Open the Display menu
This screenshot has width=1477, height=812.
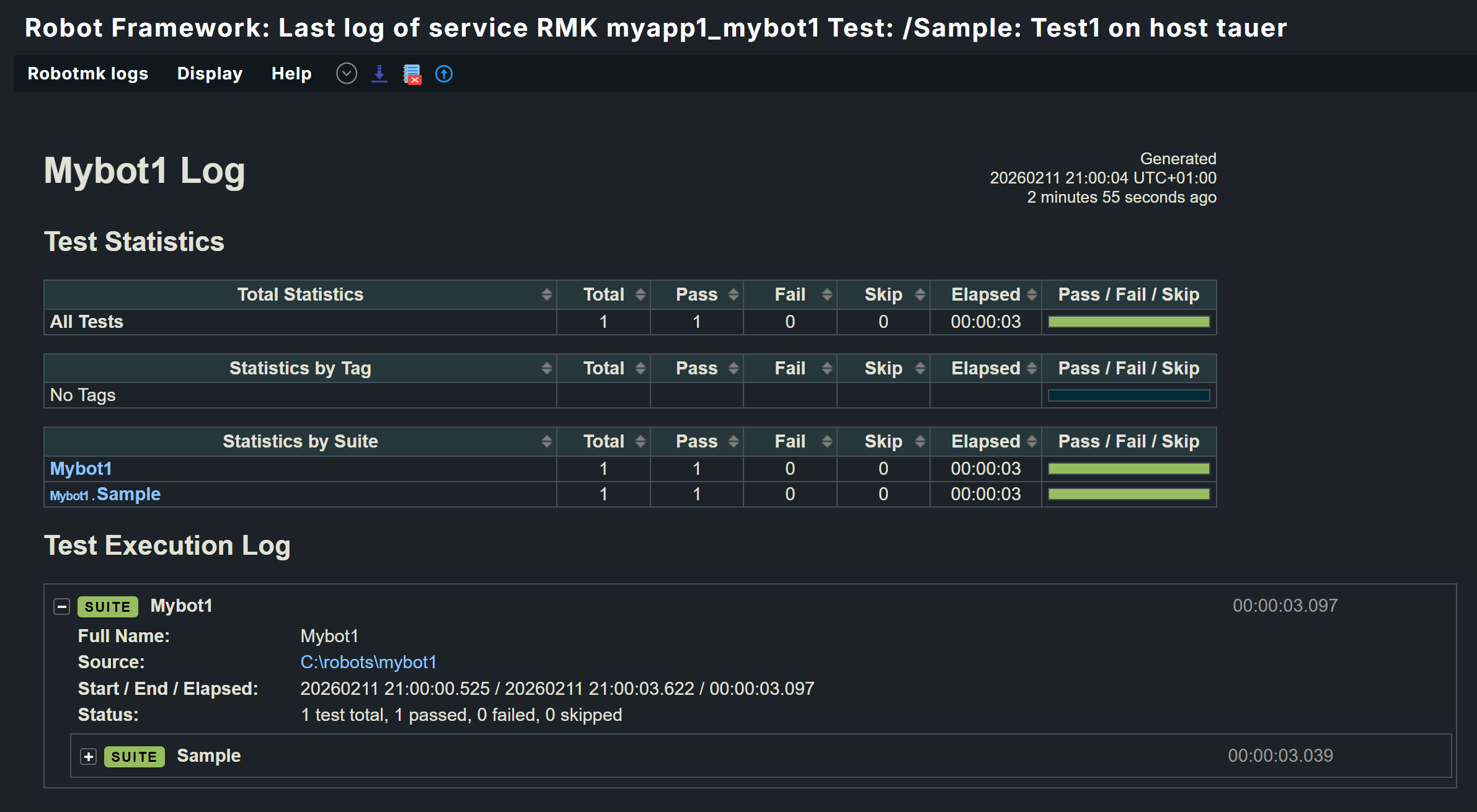210,73
